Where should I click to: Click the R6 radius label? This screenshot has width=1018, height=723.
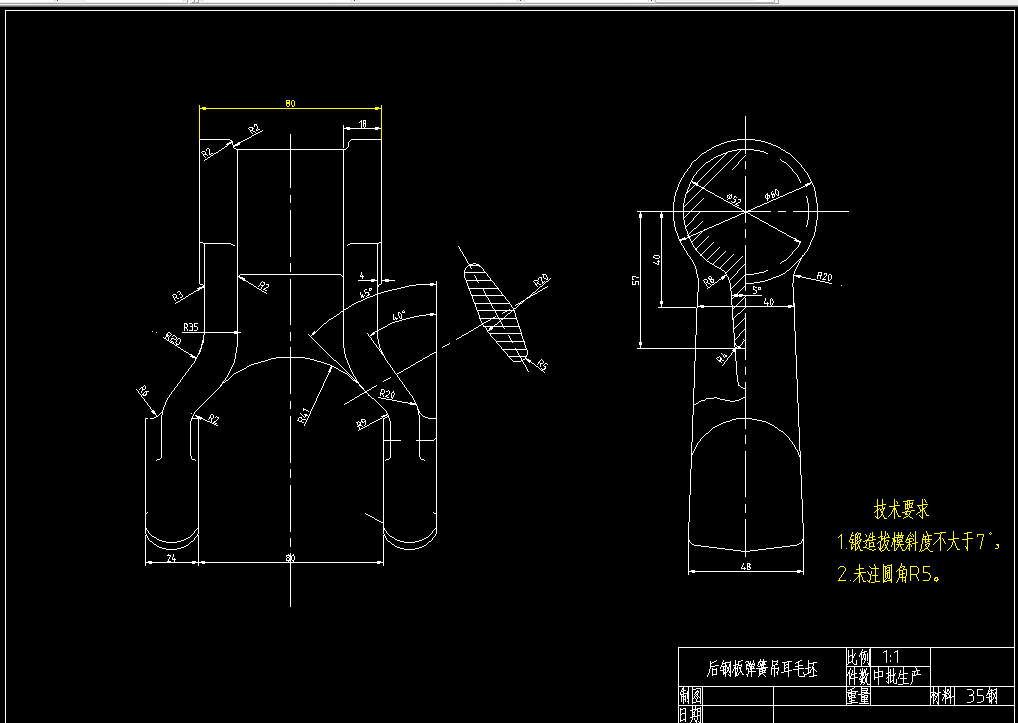143,391
